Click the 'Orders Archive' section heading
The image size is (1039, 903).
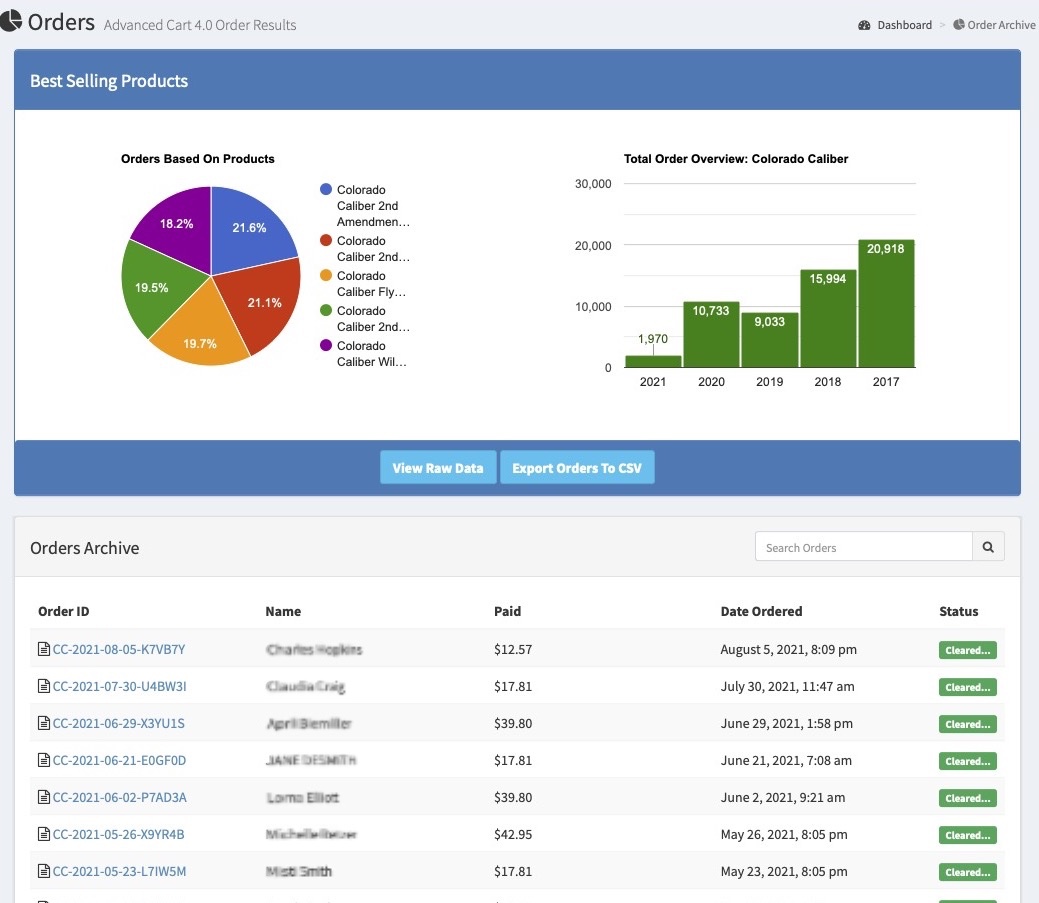85,548
